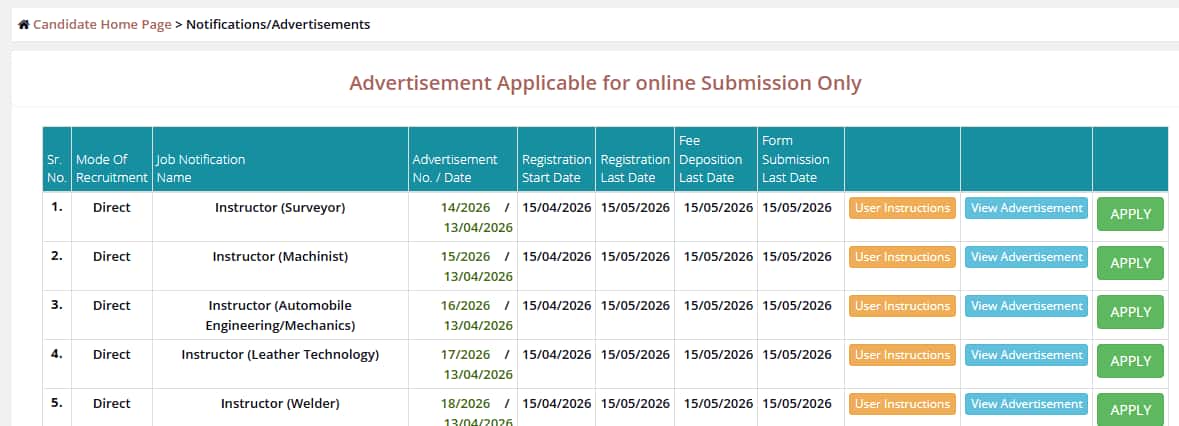
Task: Open User Instructions for Instructor (Surveyor)
Action: click(902, 208)
